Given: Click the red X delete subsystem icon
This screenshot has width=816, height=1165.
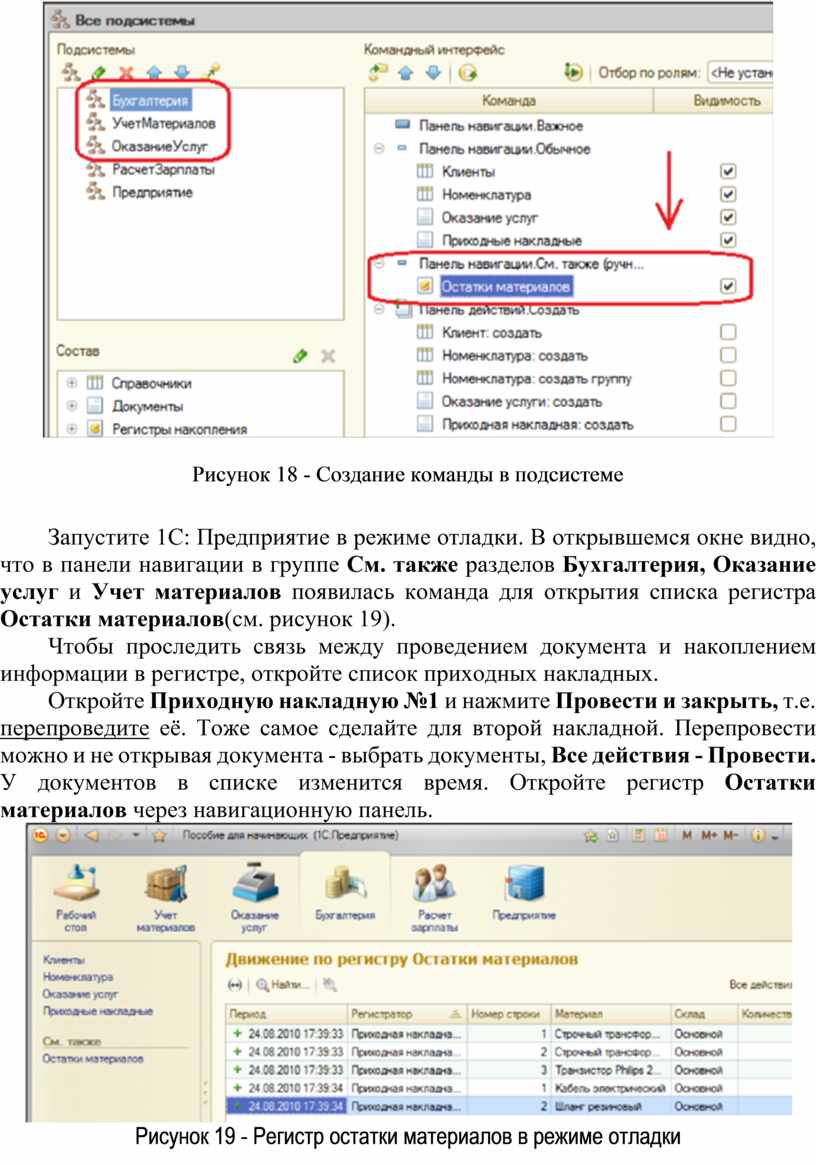Looking at the screenshot, I should pyautogui.click(x=126, y=72).
